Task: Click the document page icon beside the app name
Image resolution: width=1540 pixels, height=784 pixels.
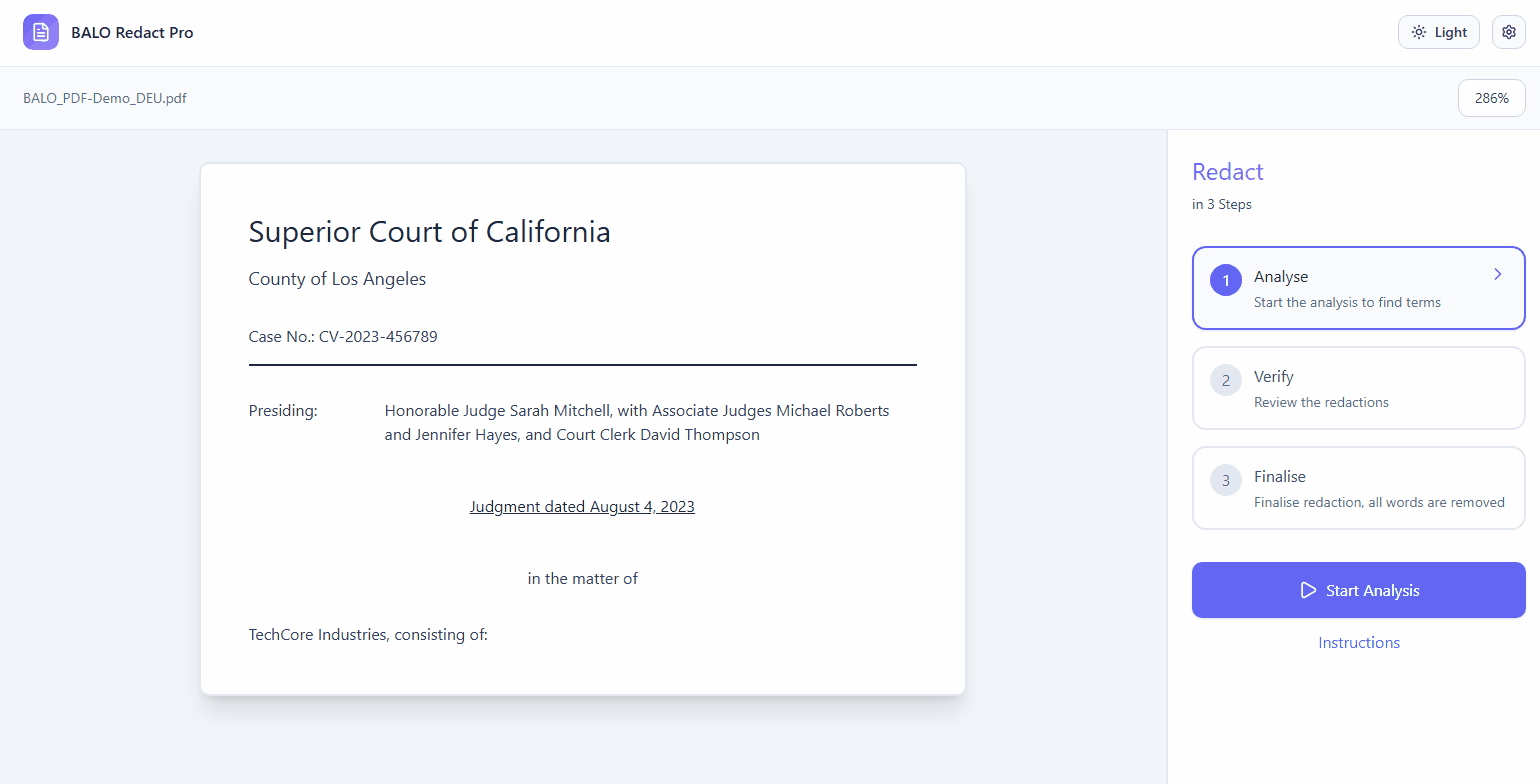Action: click(x=41, y=31)
